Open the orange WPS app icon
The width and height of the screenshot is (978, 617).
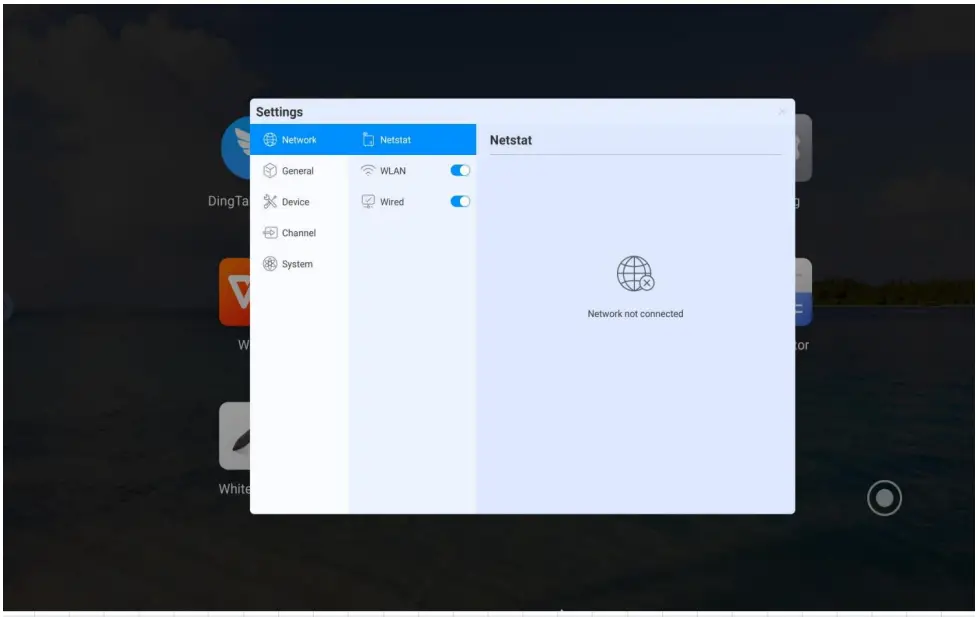[235, 292]
